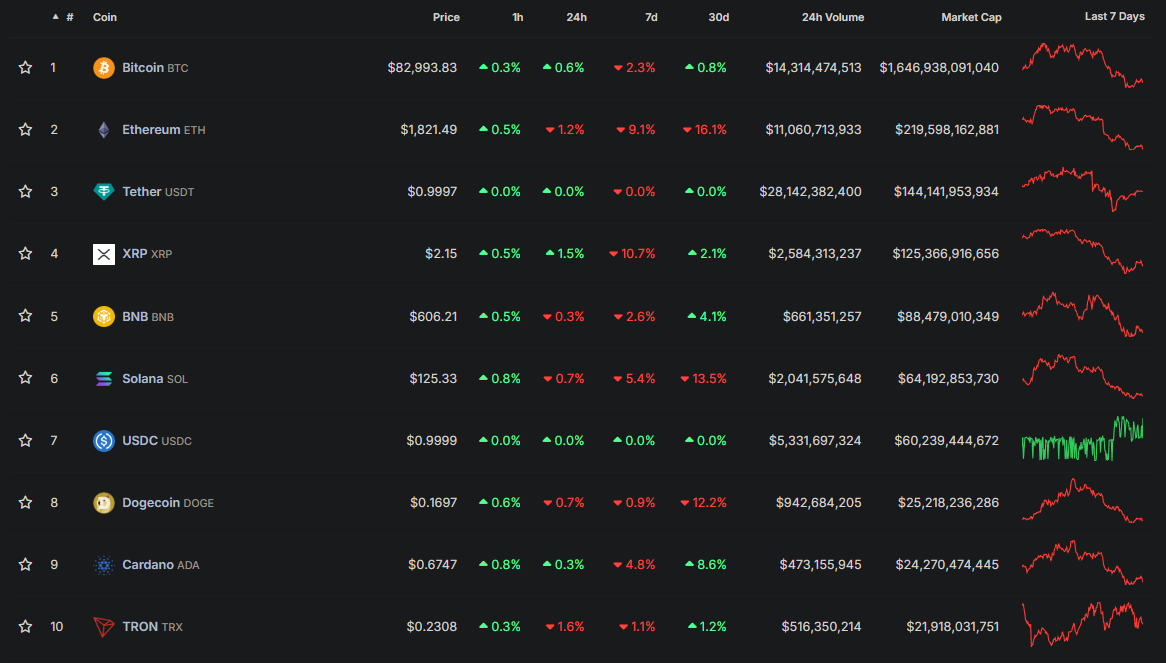Image resolution: width=1166 pixels, height=663 pixels.
Task: Toggle the XRP favorite star
Action: tap(25, 253)
